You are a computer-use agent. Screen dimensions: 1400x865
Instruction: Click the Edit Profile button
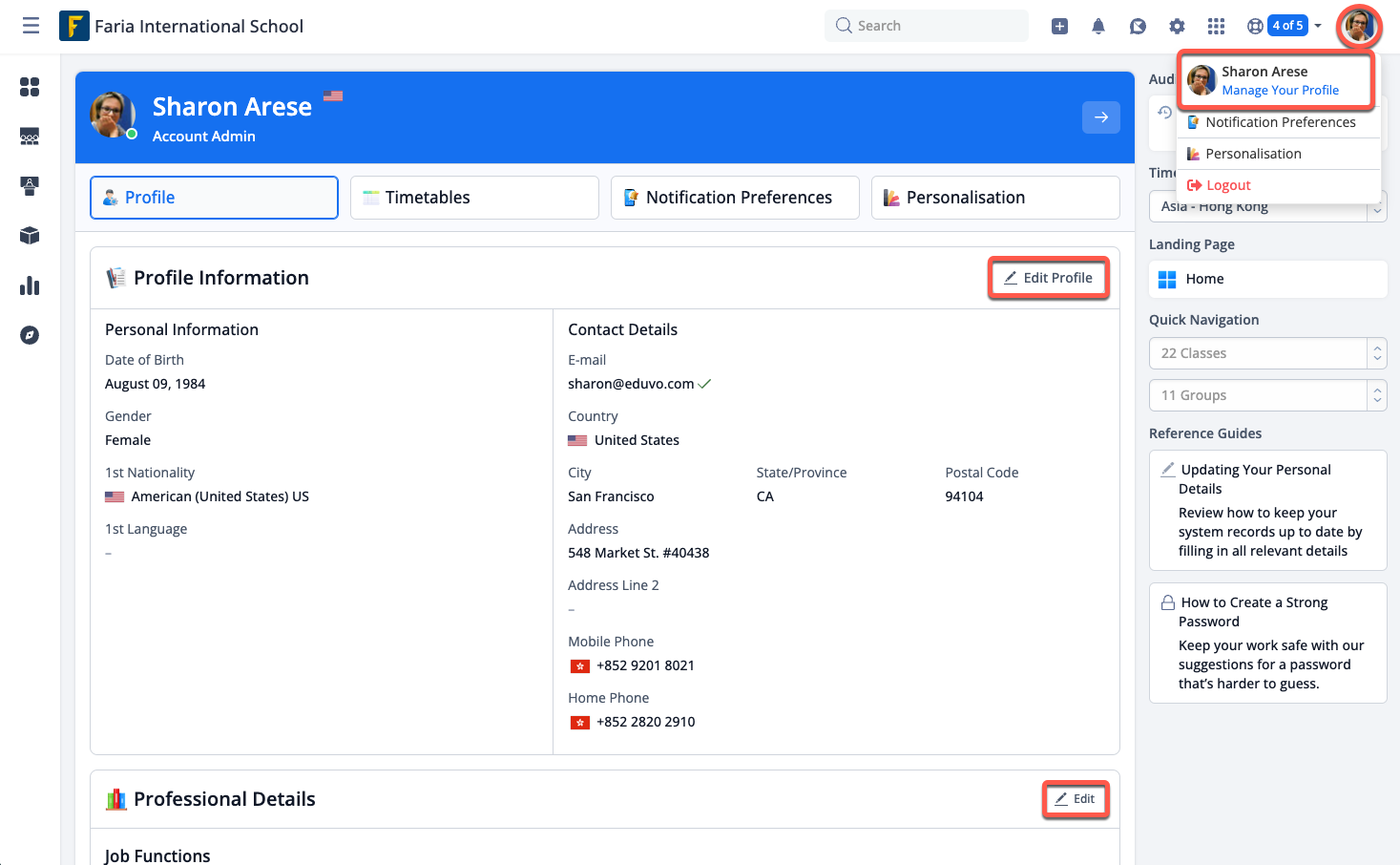click(x=1048, y=278)
